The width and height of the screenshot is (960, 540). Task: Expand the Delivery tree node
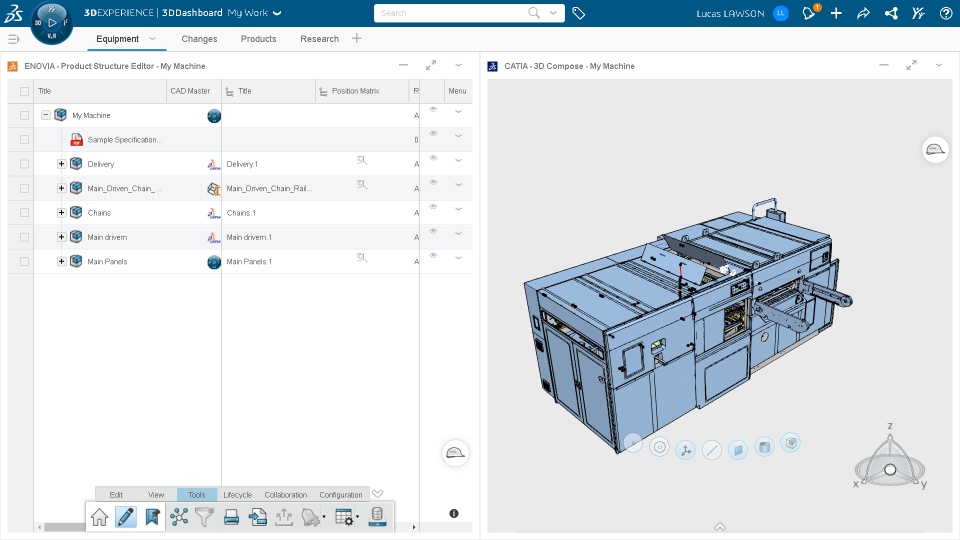[x=61, y=163]
